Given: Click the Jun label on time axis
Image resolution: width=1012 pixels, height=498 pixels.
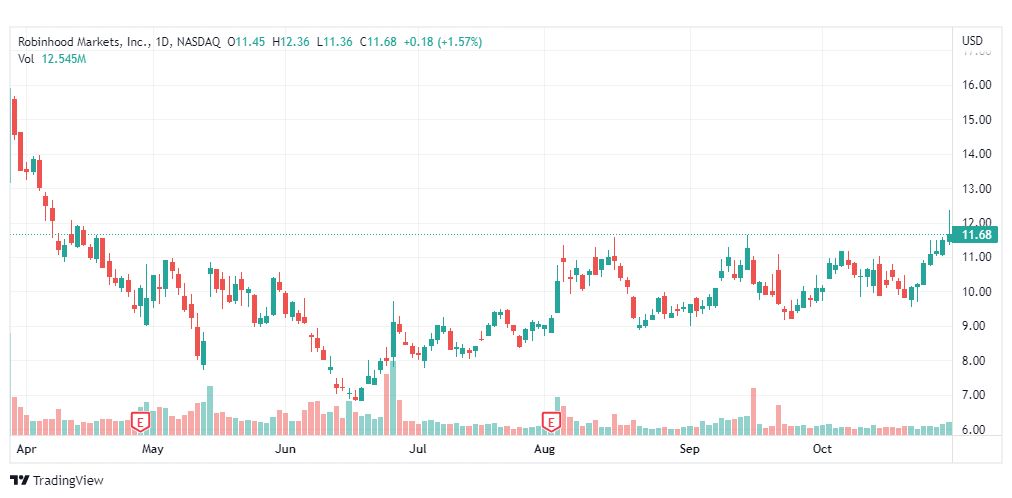Looking at the screenshot, I should [x=285, y=448].
